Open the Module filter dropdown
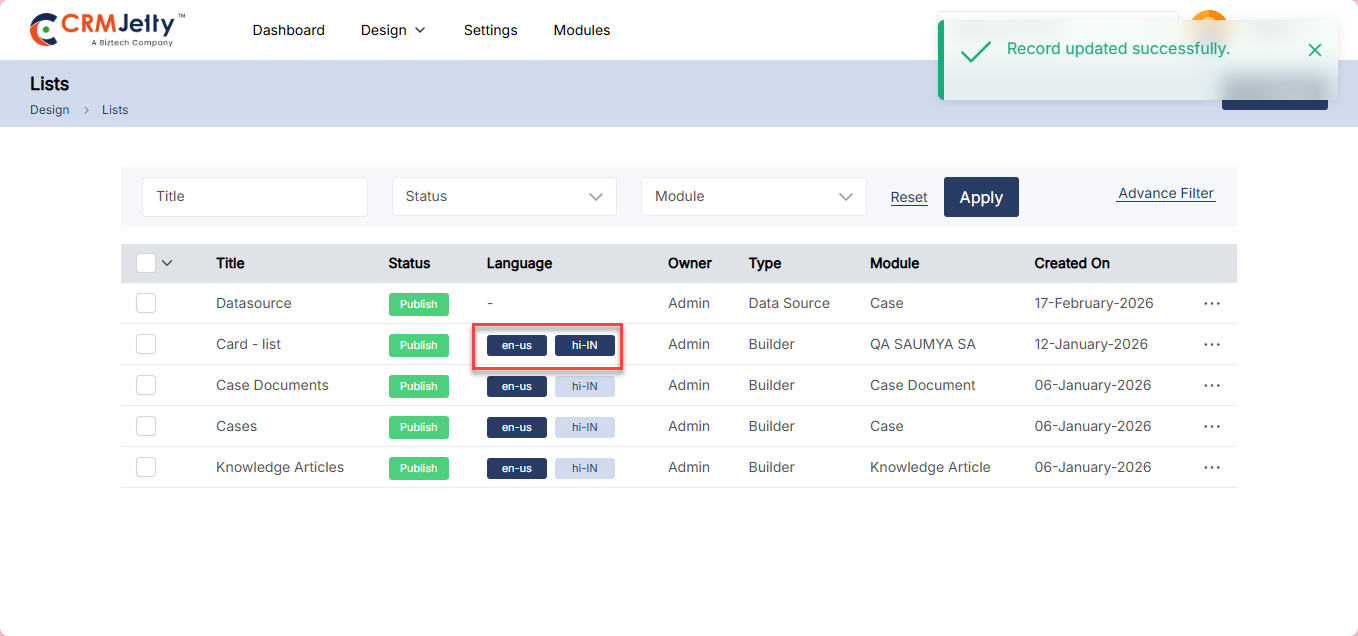 [x=753, y=197]
